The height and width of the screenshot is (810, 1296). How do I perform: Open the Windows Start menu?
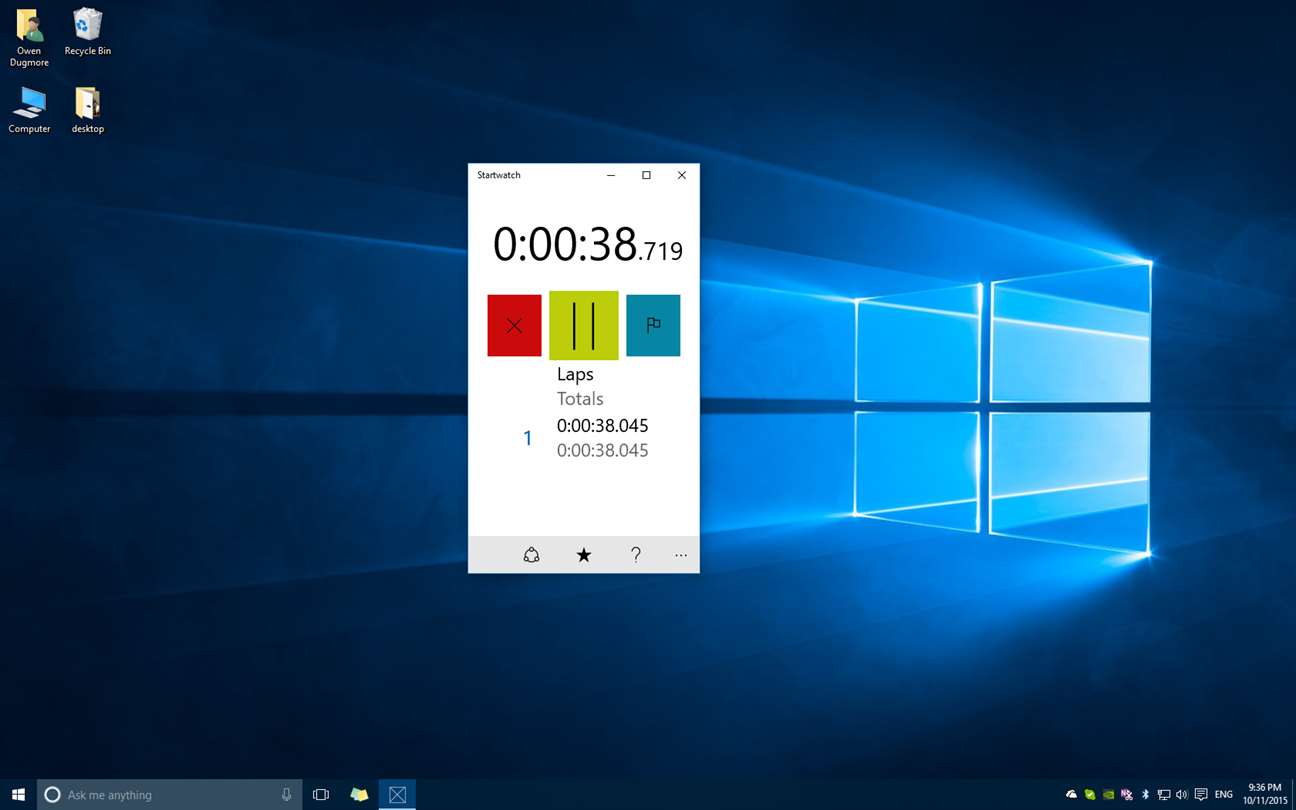(x=18, y=795)
